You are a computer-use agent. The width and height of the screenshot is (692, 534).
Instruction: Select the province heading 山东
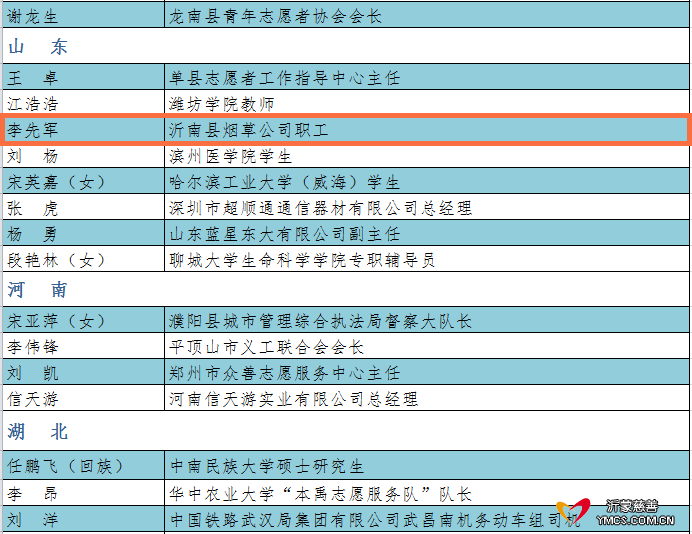point(38,46)
